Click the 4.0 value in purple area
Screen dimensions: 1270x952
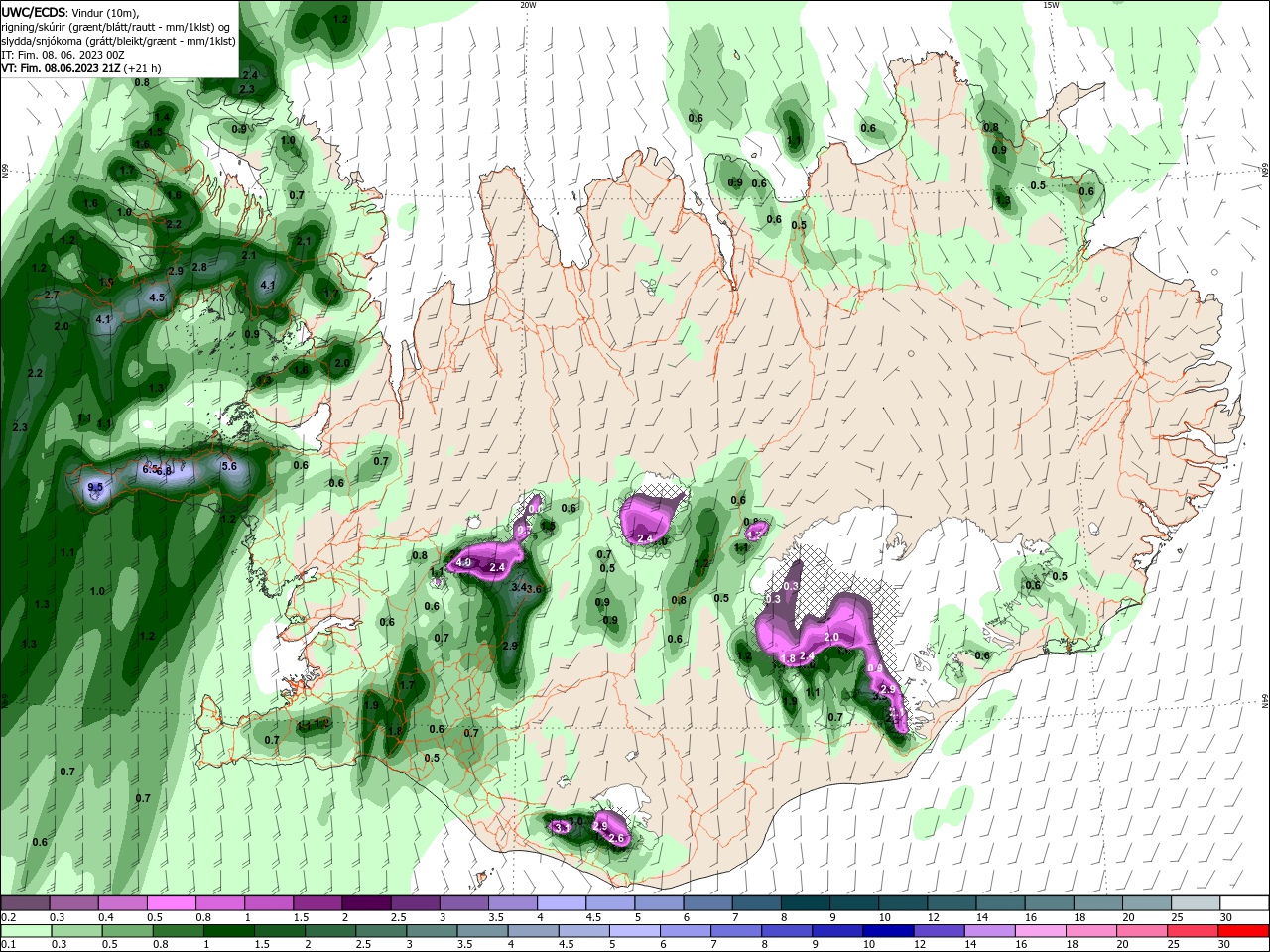point(463,563)
